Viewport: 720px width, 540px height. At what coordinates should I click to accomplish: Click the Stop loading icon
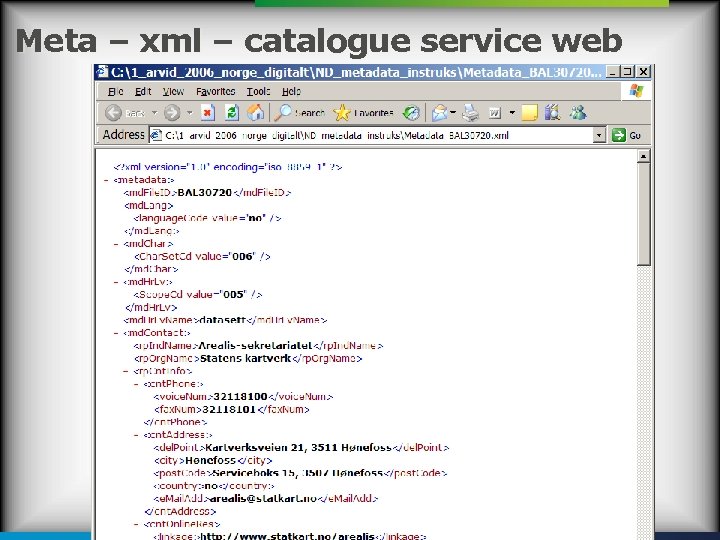click(x=208, y=112)
